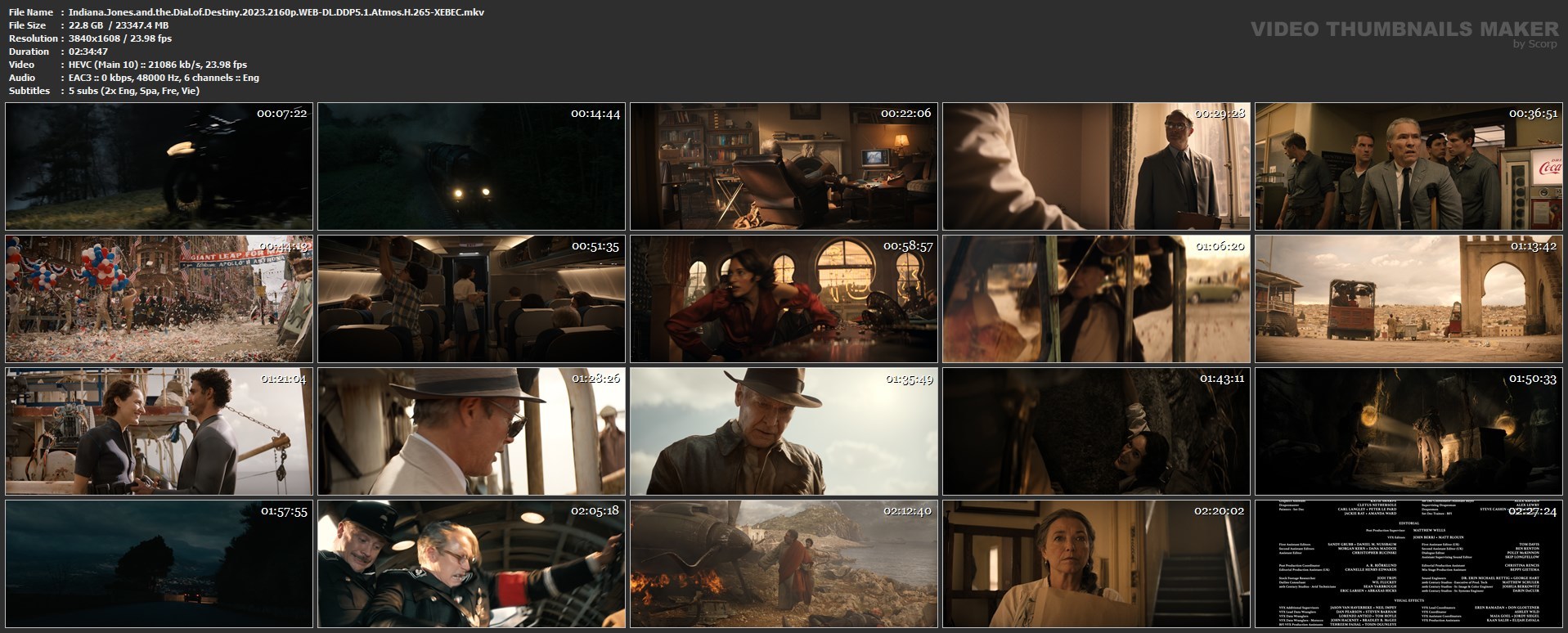The image size is (1568, 633).
Task: Click the duration value 02:34:47
Action: (x=88, y=52)
